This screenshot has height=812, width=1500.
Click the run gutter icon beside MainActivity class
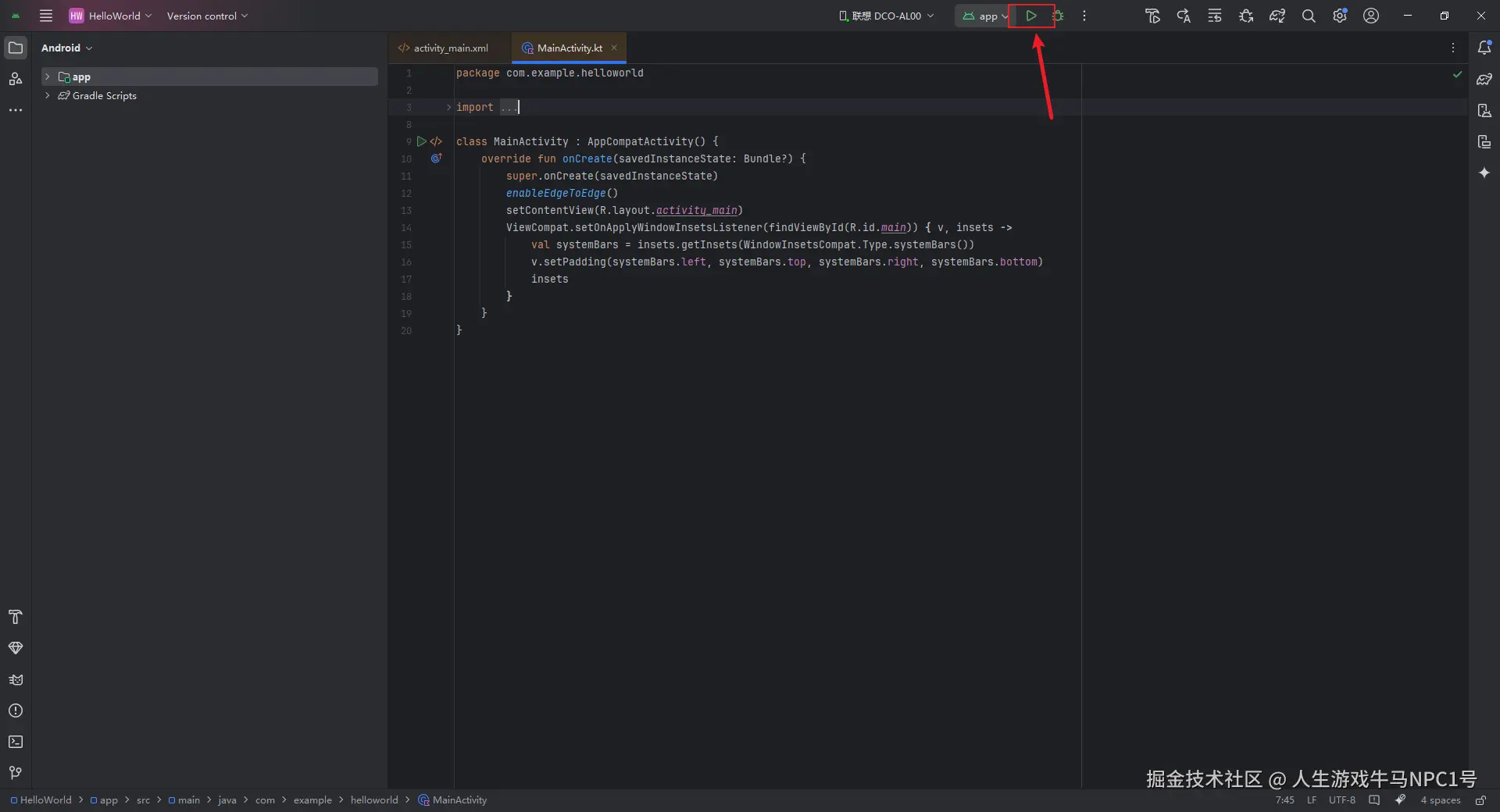click(x=421, y=141)
